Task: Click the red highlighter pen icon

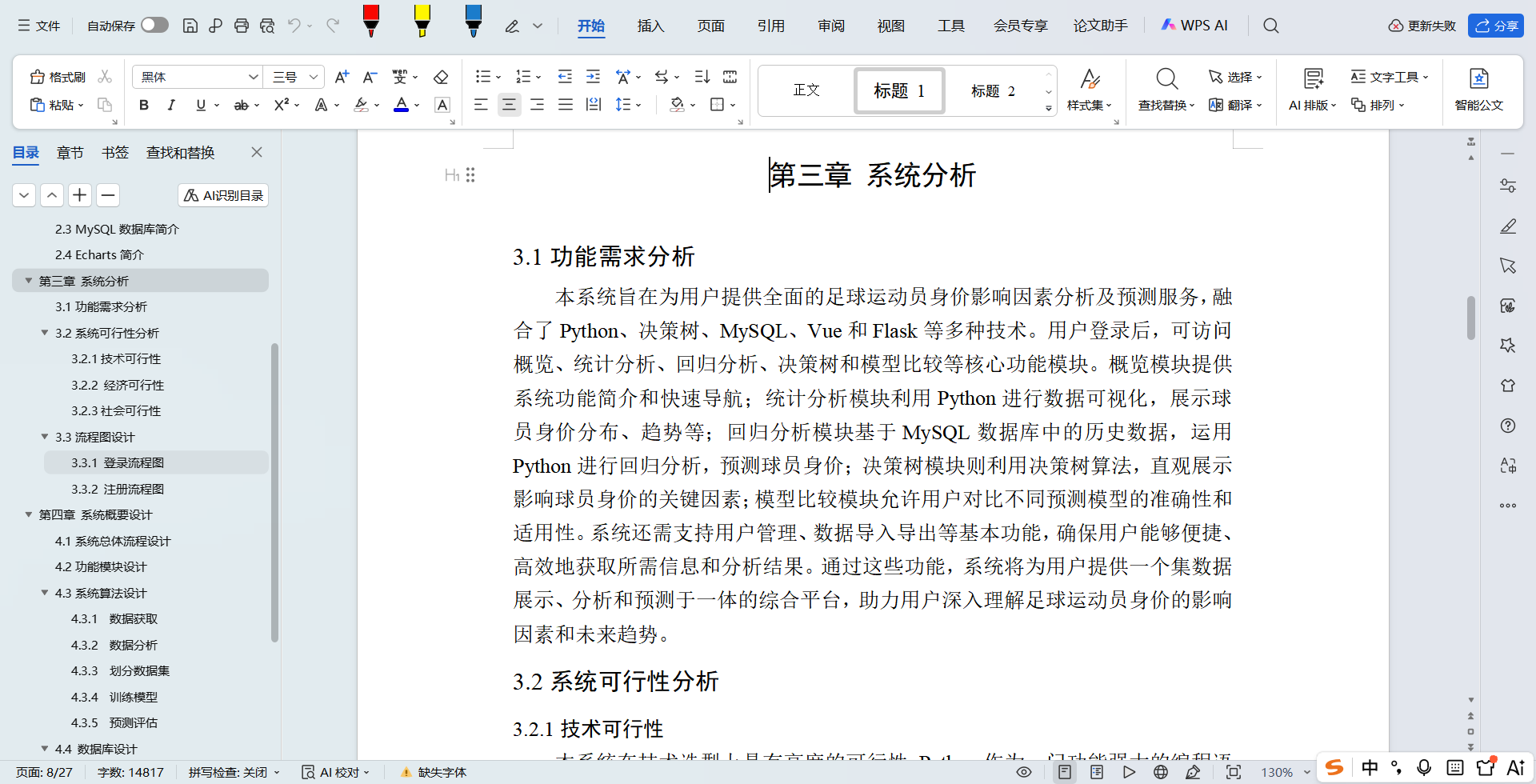Action: pos(370,22)
